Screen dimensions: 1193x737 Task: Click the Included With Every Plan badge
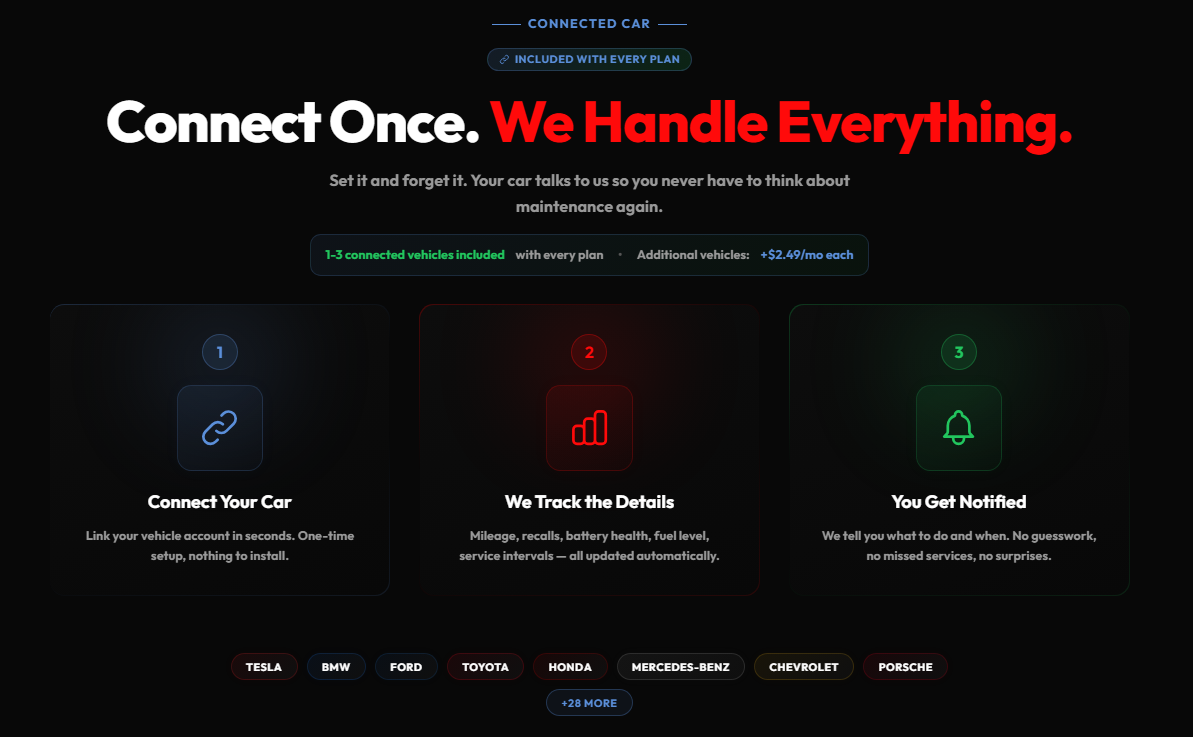[589, 59]
